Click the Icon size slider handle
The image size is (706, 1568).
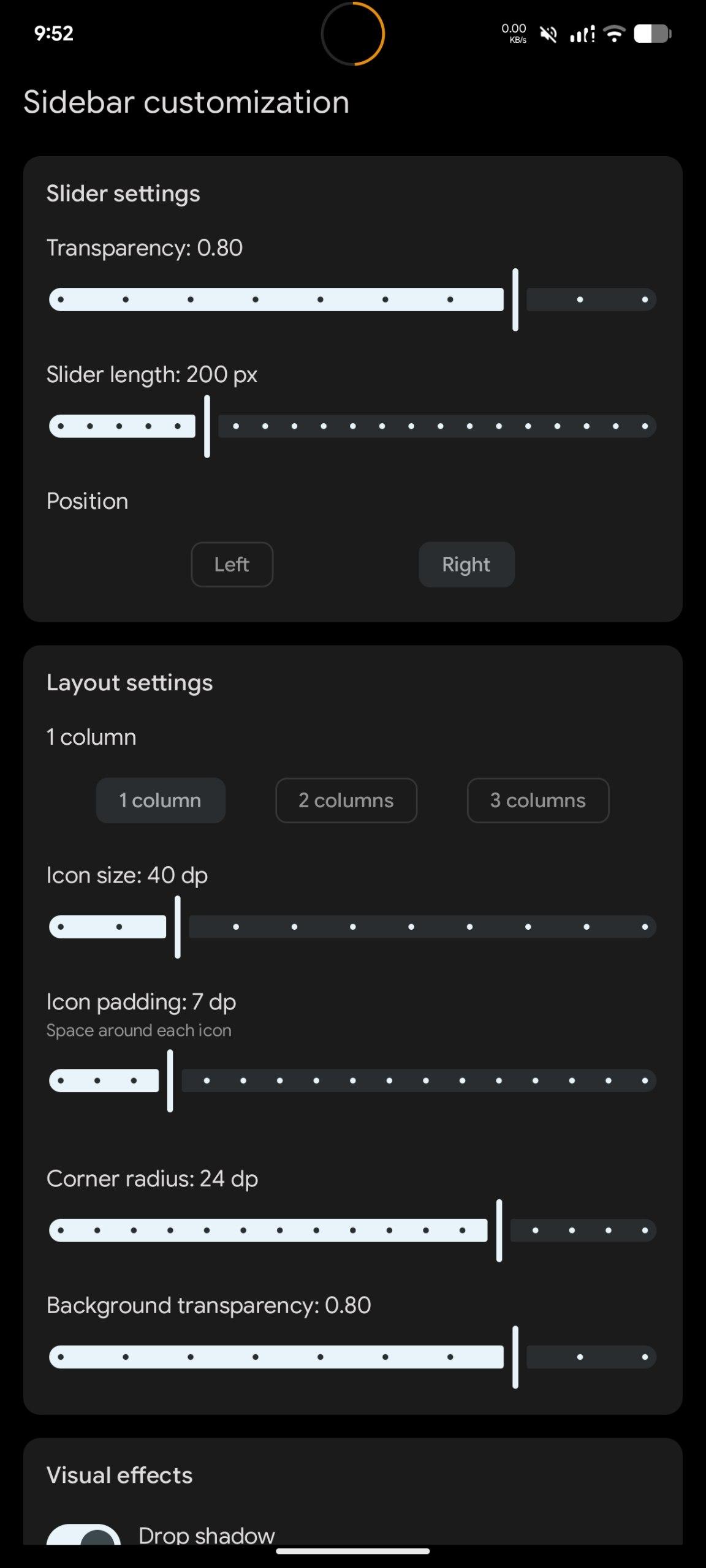[178, 927]
